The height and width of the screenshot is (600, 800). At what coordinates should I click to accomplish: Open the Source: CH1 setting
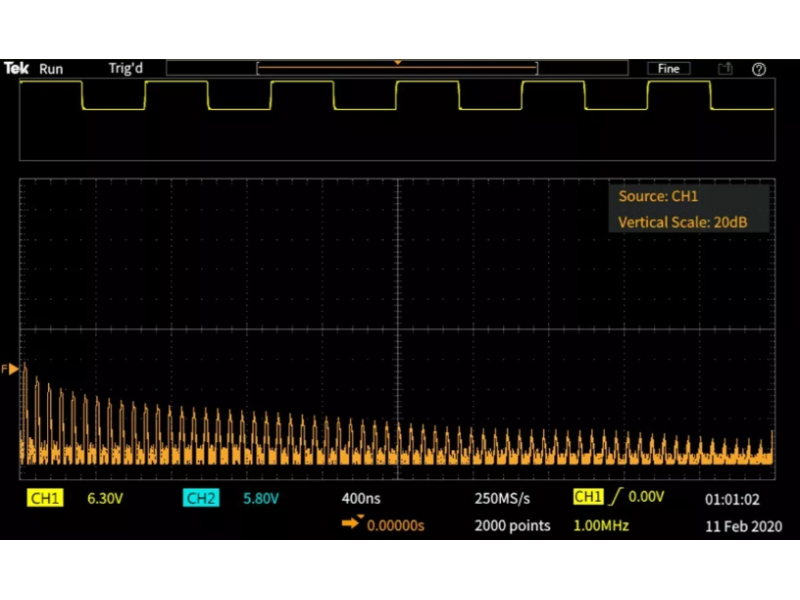tap(658, 197)
